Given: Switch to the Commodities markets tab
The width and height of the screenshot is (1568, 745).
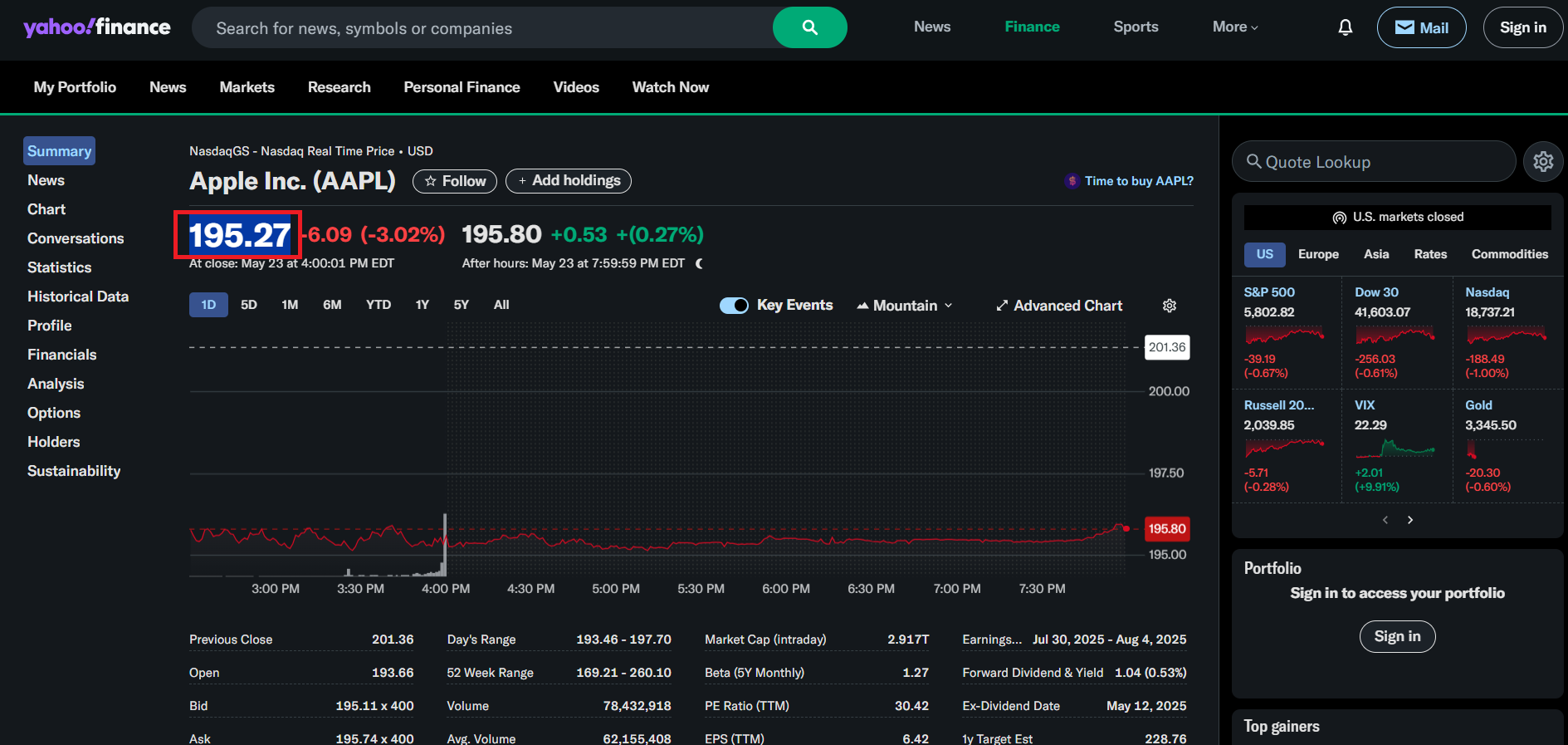Looking at the screenshot, I should point(1510,254).
